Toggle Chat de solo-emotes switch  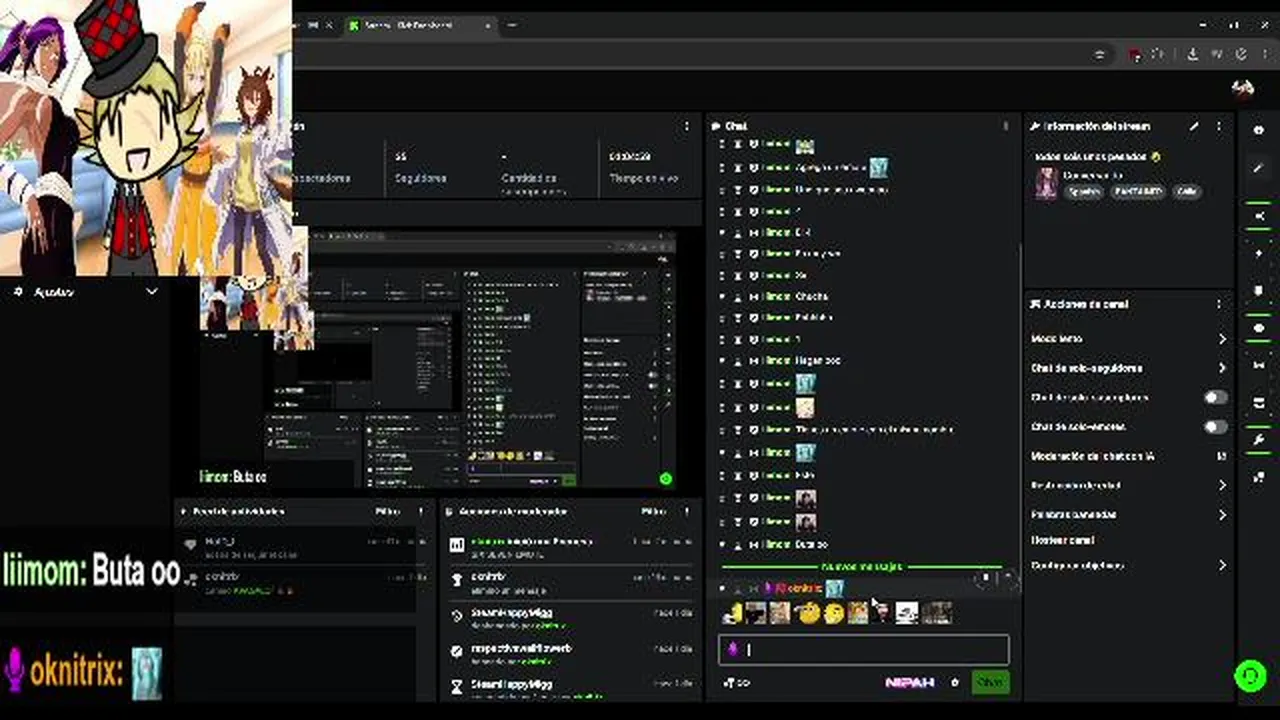pyautogui.click(x=1215, y=427)
